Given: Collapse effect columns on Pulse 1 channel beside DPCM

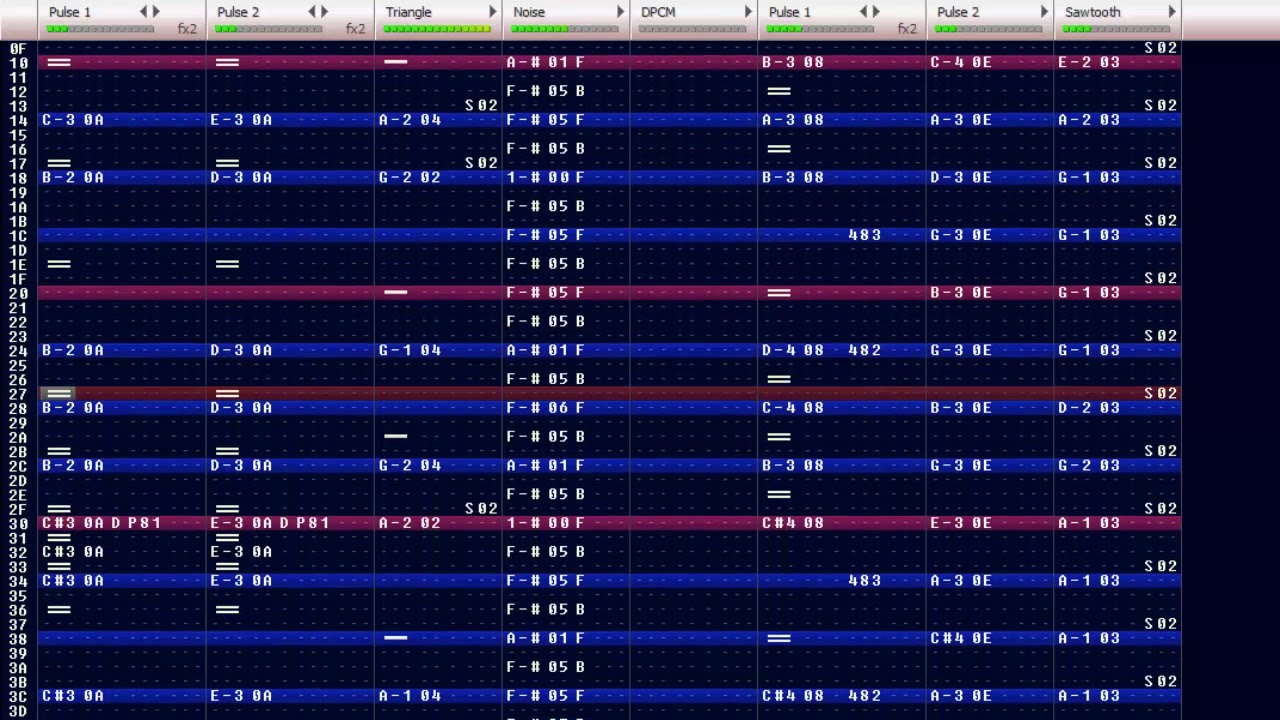Looking at the screenshot, I should [x=863, y=12].
